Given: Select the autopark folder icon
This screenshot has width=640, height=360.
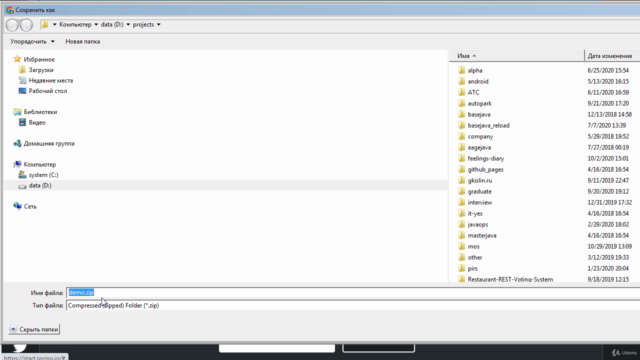Looking at the screenshot, I should coord(462,103).
